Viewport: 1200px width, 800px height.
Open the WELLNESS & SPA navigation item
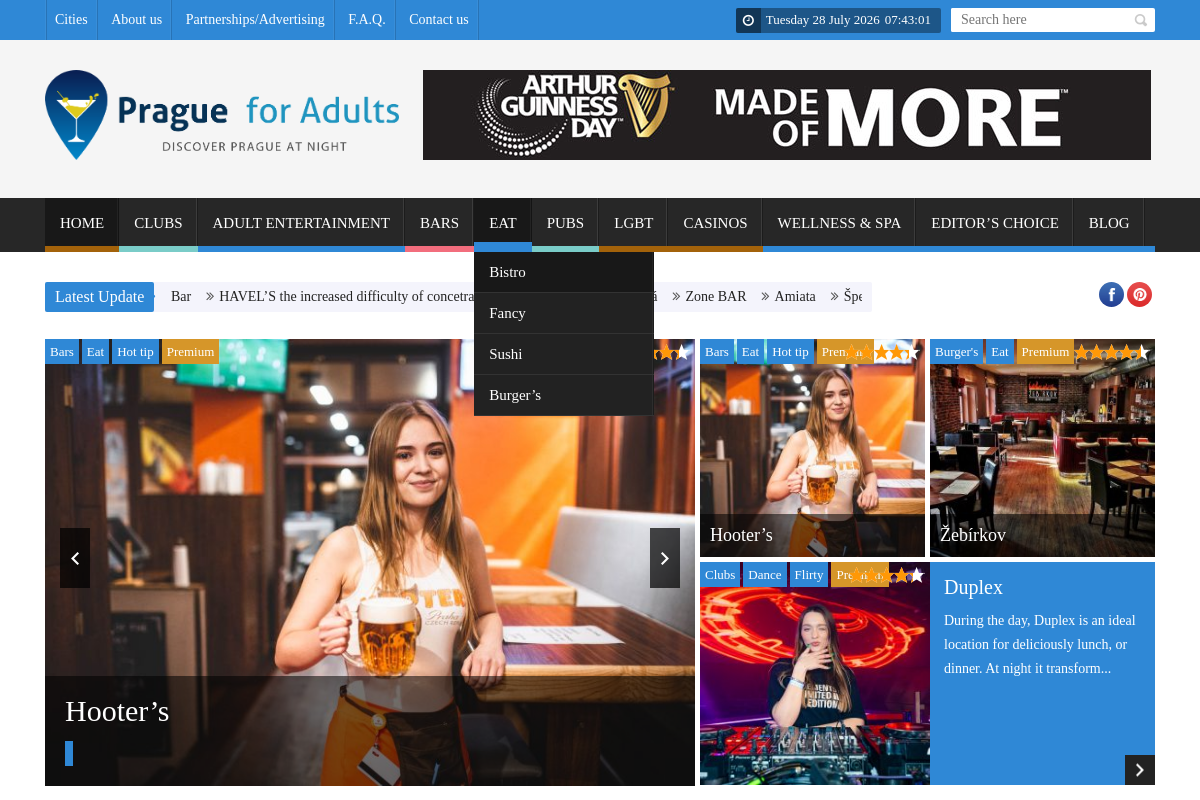coord(839,223)
